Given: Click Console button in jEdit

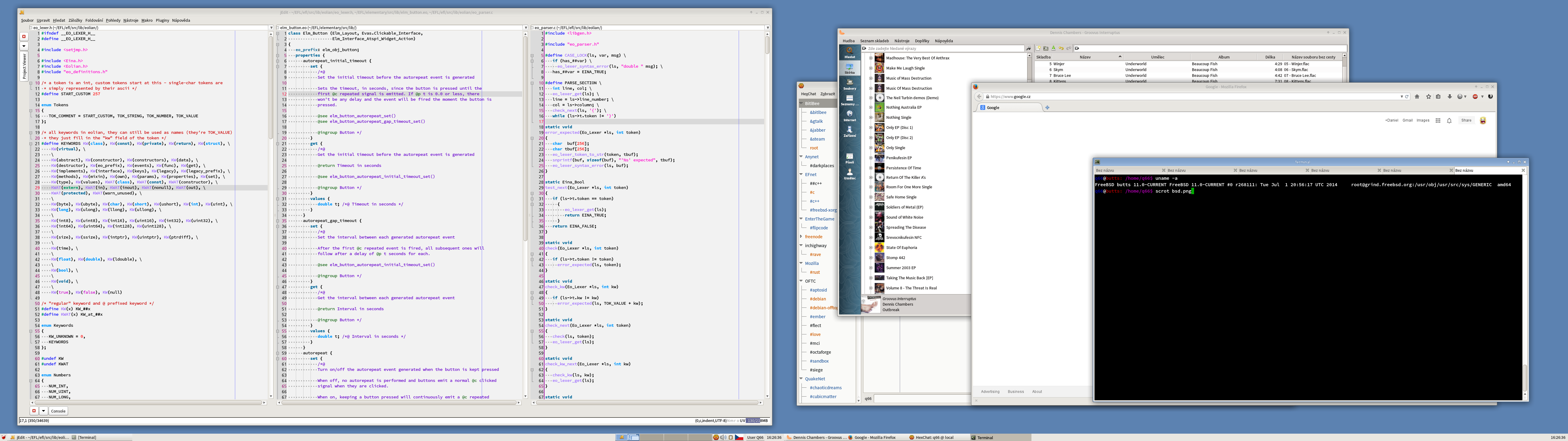Looking at the screenshot, I should (x=58, y=411).
